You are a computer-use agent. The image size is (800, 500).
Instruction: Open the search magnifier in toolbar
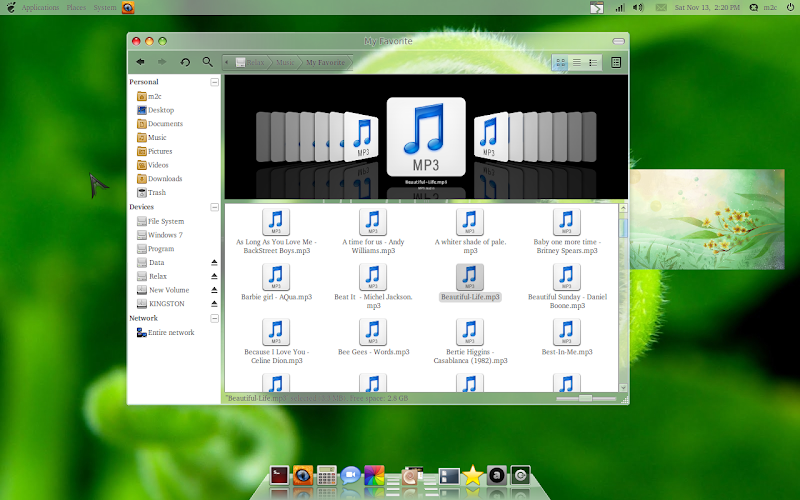point(207,62)
